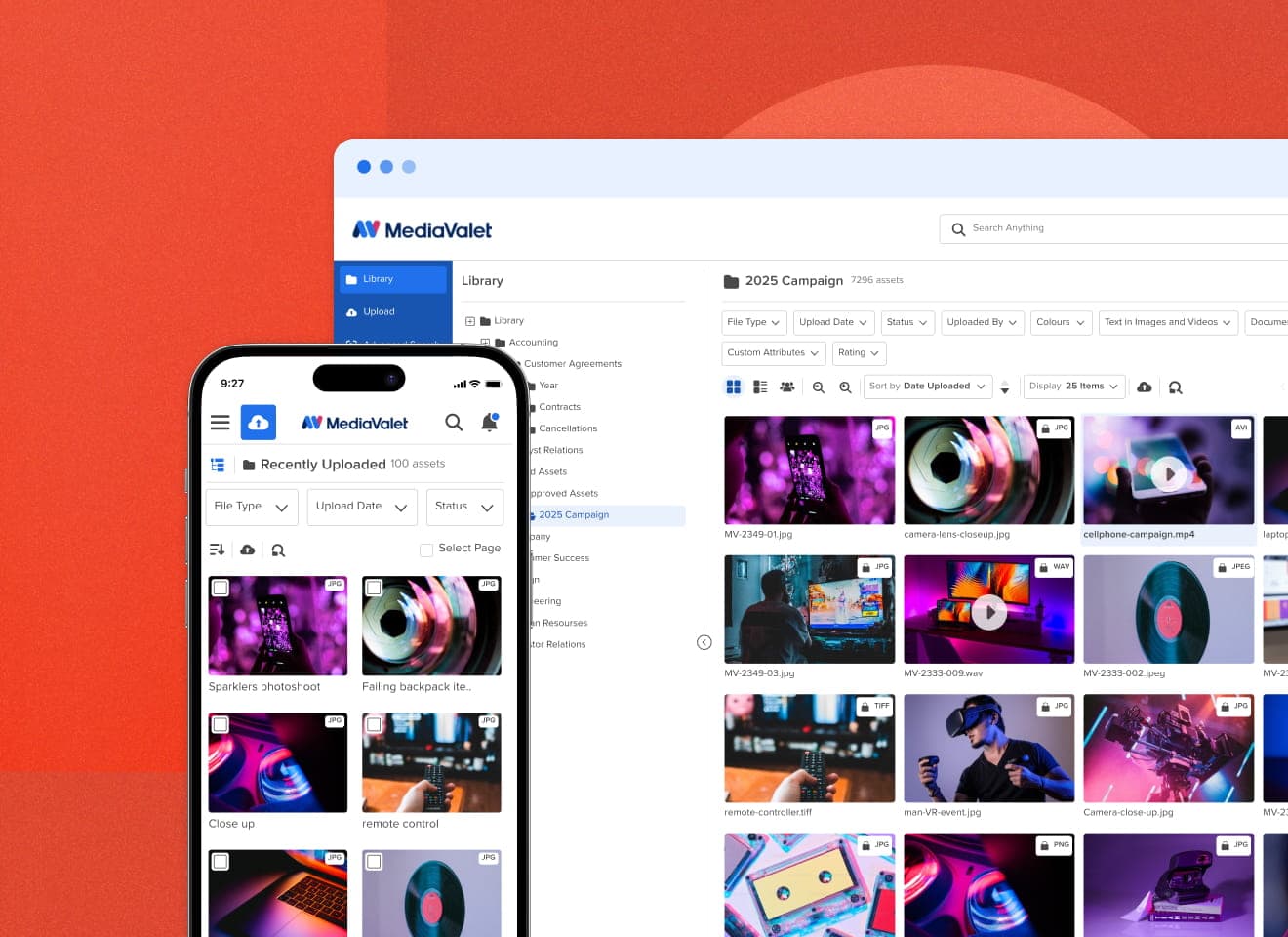Screen dimensions: 1288x937
Task: Tick the remote control image checkbox
Action: pyautogui.click(x=374, y=724)
